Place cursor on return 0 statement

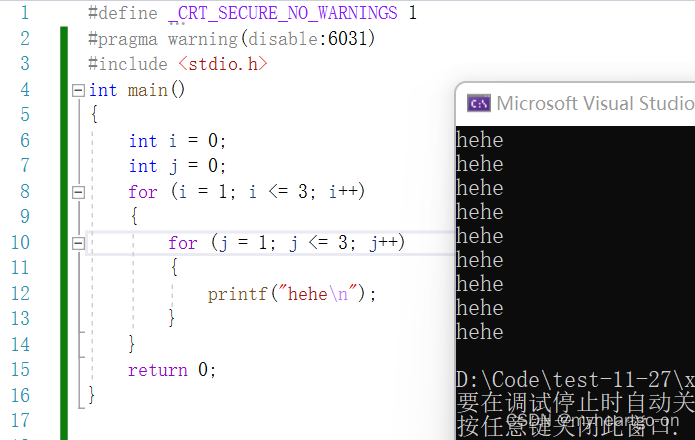click(171, 370)
